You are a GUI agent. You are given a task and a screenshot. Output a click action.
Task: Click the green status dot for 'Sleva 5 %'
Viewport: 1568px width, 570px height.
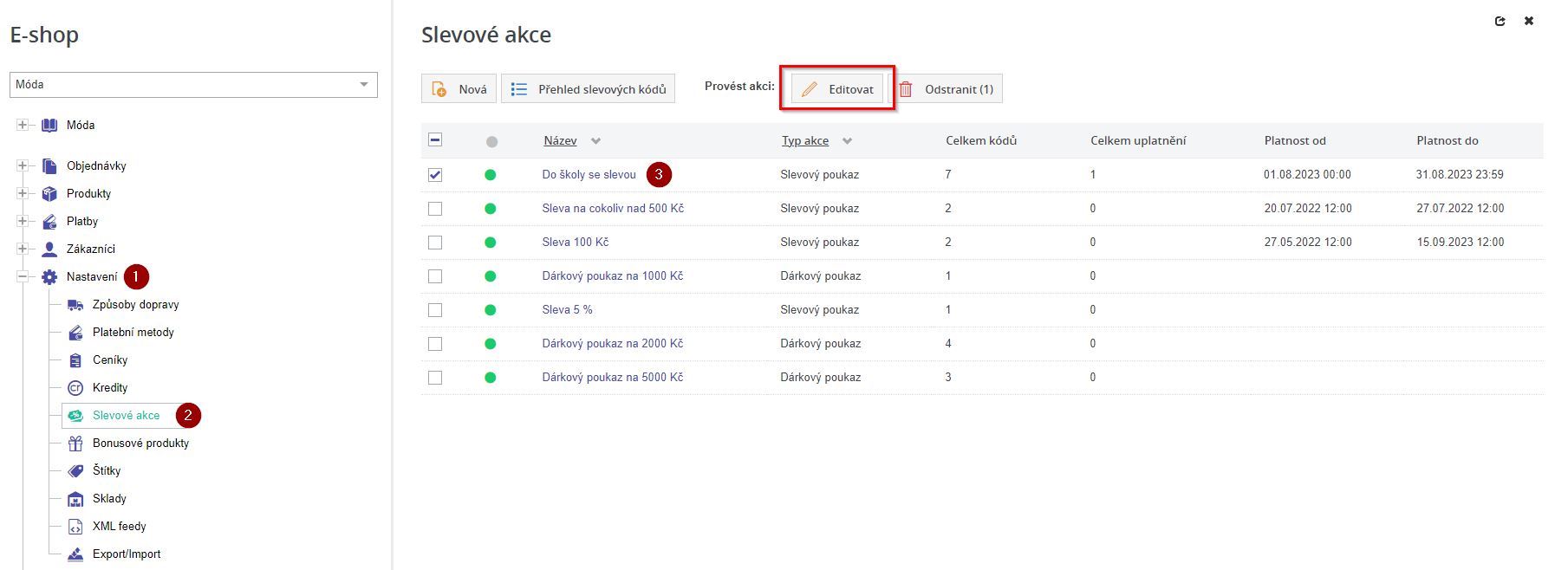(491, 310)
